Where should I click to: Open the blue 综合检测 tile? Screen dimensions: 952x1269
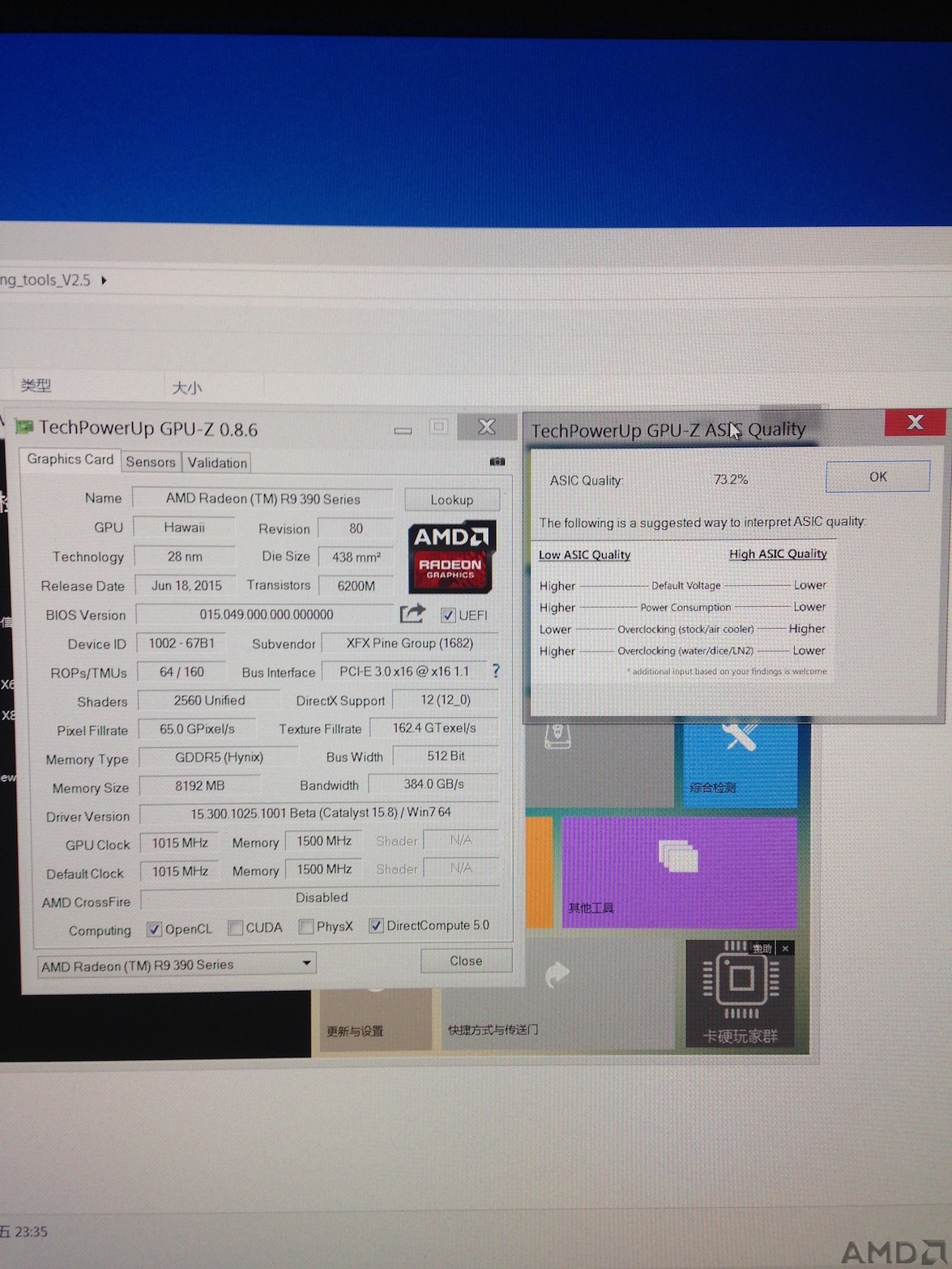point(740,763)
